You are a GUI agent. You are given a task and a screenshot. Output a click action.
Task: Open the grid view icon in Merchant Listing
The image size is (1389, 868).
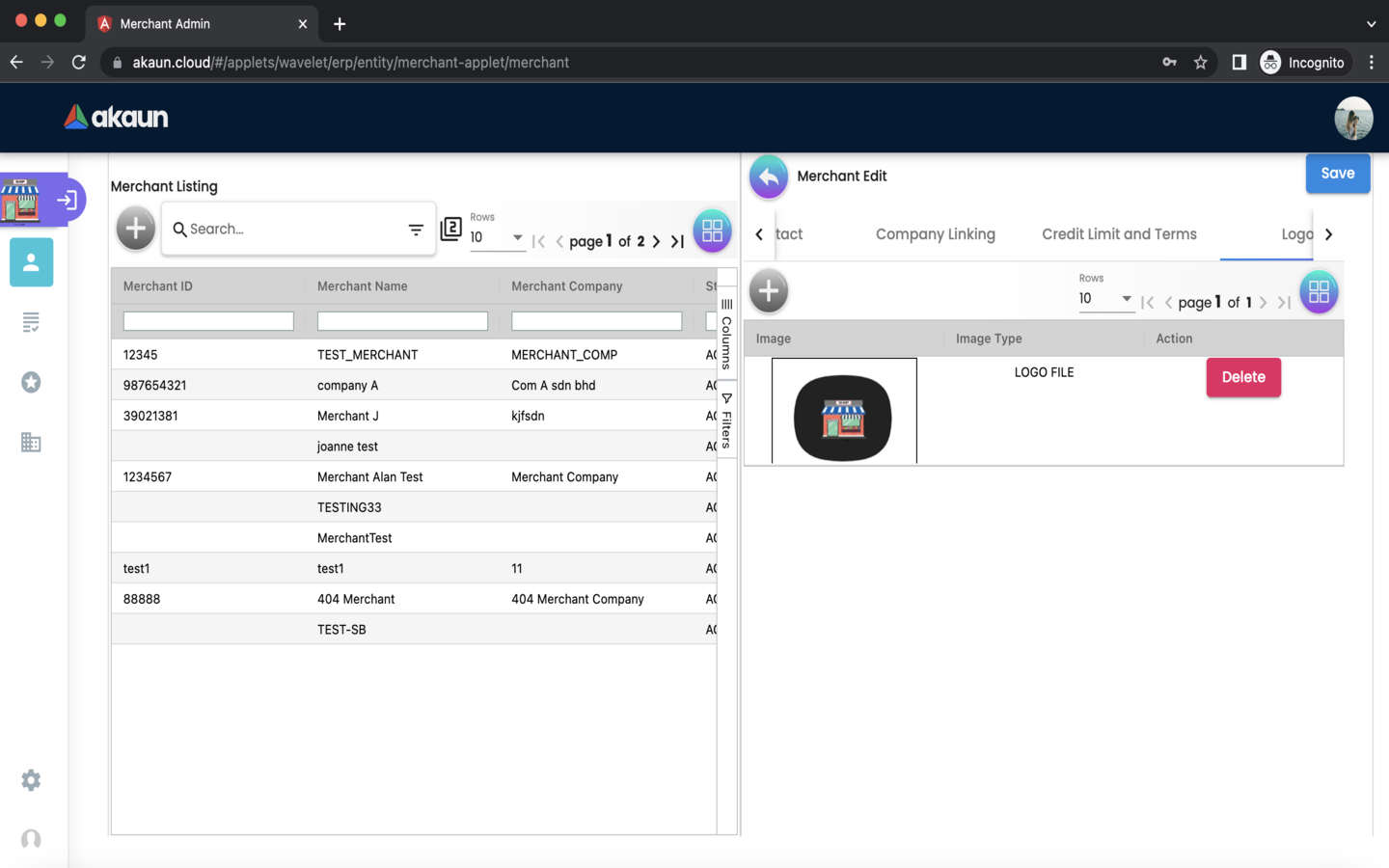pyautogui.click(x=712, y=231)
